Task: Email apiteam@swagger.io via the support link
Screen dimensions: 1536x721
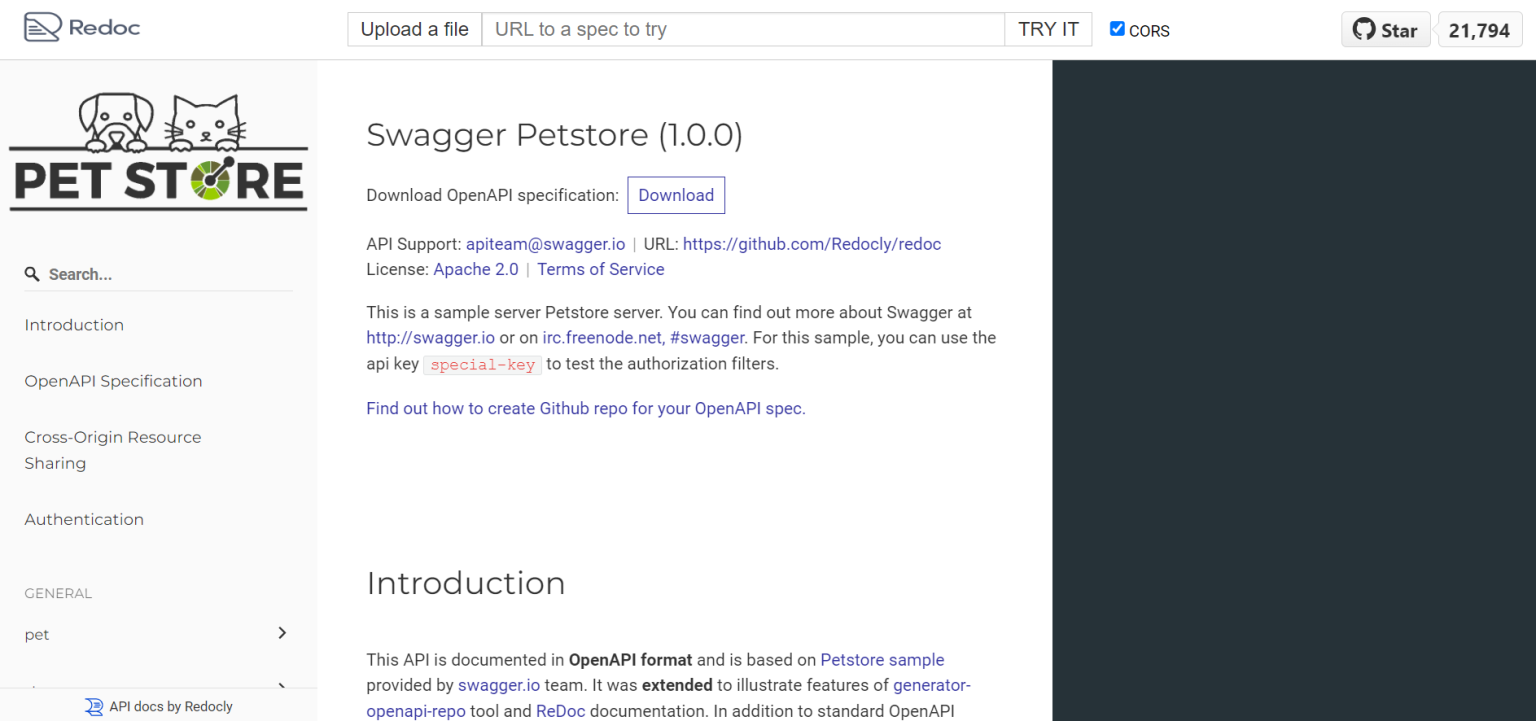Action: (x=545, y=243)
